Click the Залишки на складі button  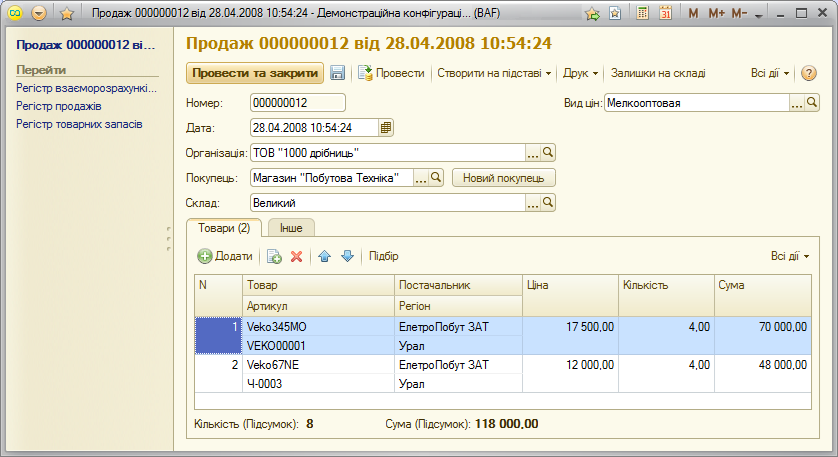[658, 73]
